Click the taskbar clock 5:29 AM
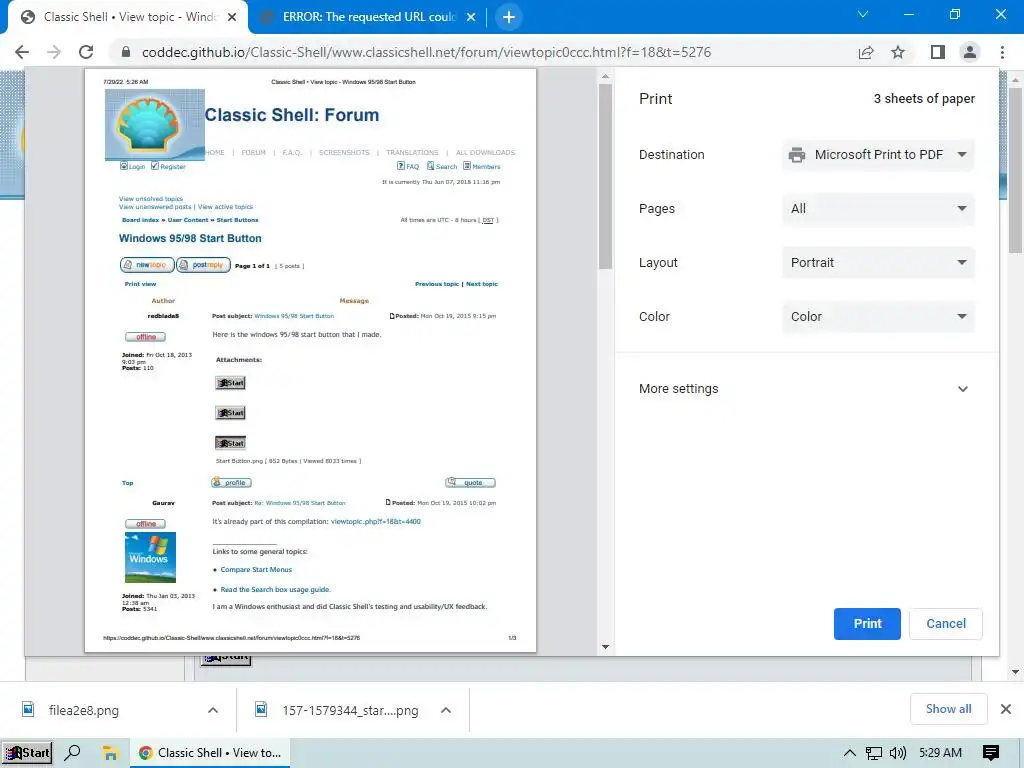Image resolution: width=1024 pixels, height=768 pixels. click(x=940, y=753)
